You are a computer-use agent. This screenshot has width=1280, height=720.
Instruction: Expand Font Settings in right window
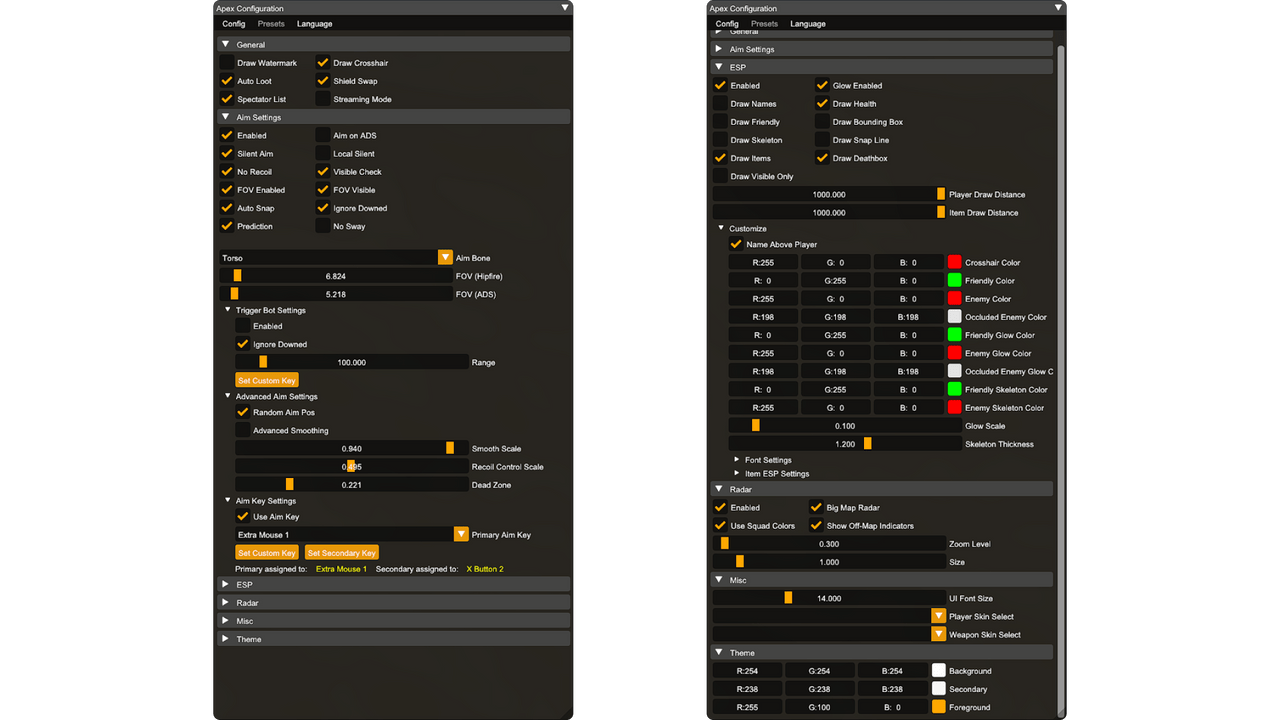(737, 460)
